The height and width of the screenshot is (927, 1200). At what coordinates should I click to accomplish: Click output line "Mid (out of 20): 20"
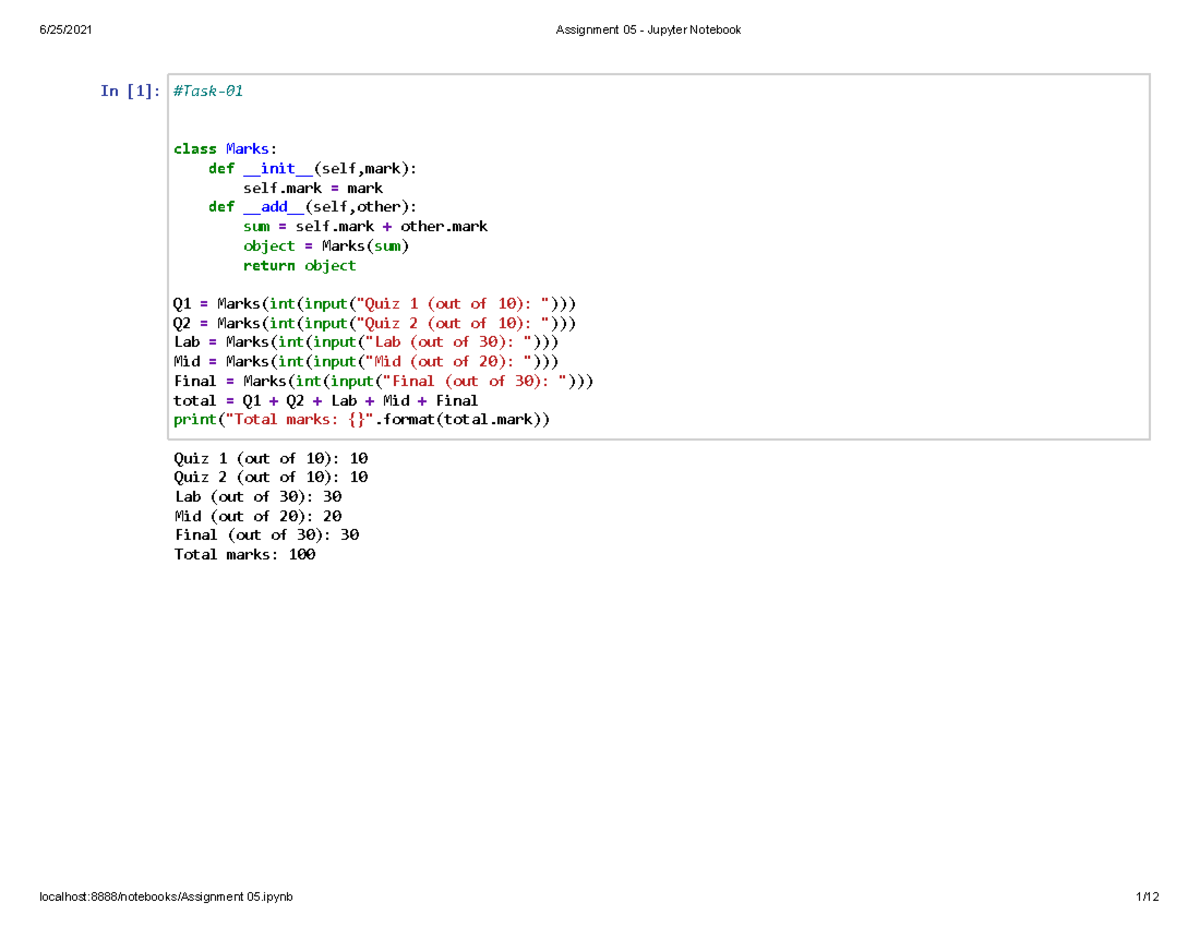coord(258,516)
